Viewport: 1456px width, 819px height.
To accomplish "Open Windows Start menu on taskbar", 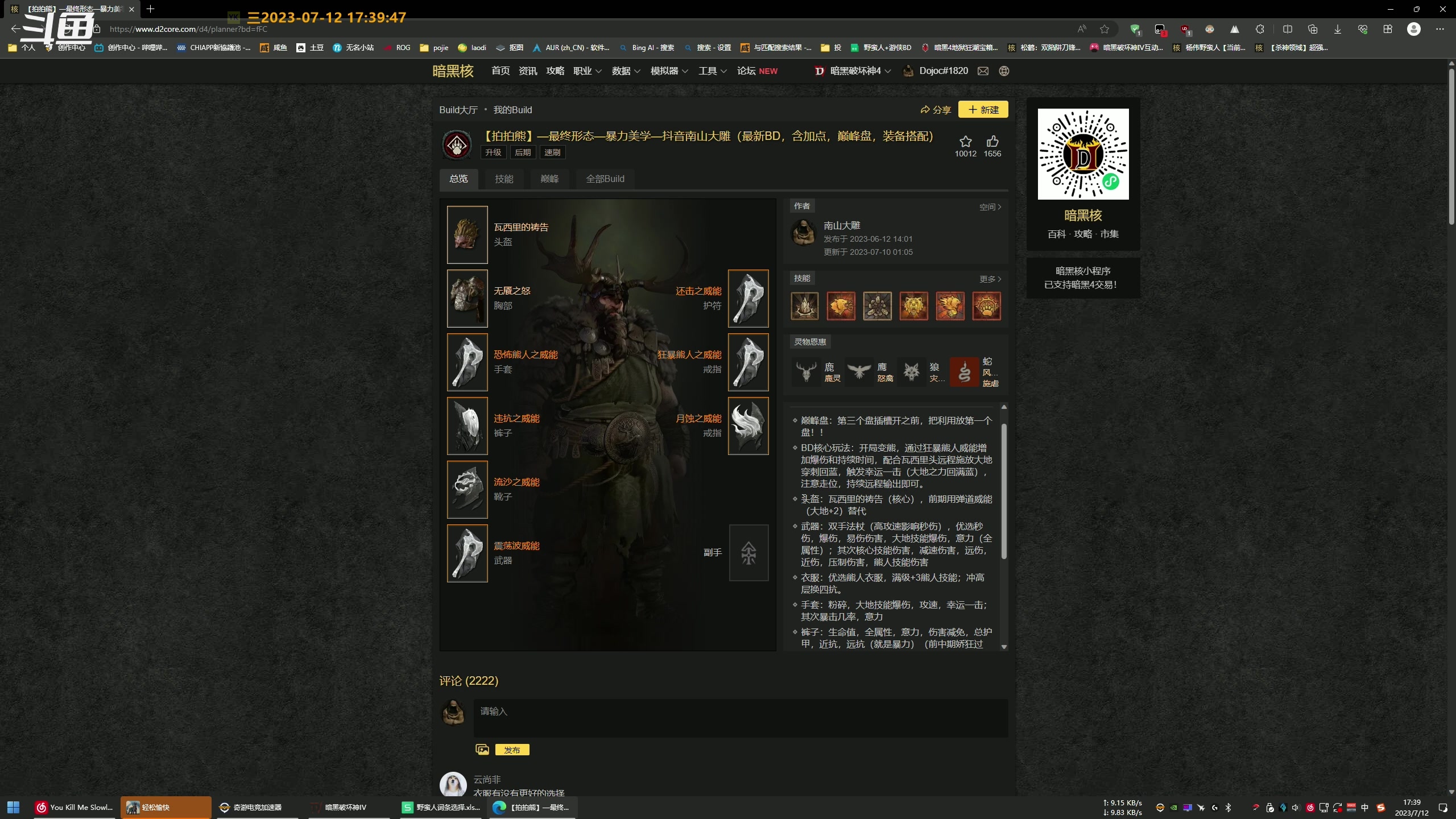I will click(13, 807).
